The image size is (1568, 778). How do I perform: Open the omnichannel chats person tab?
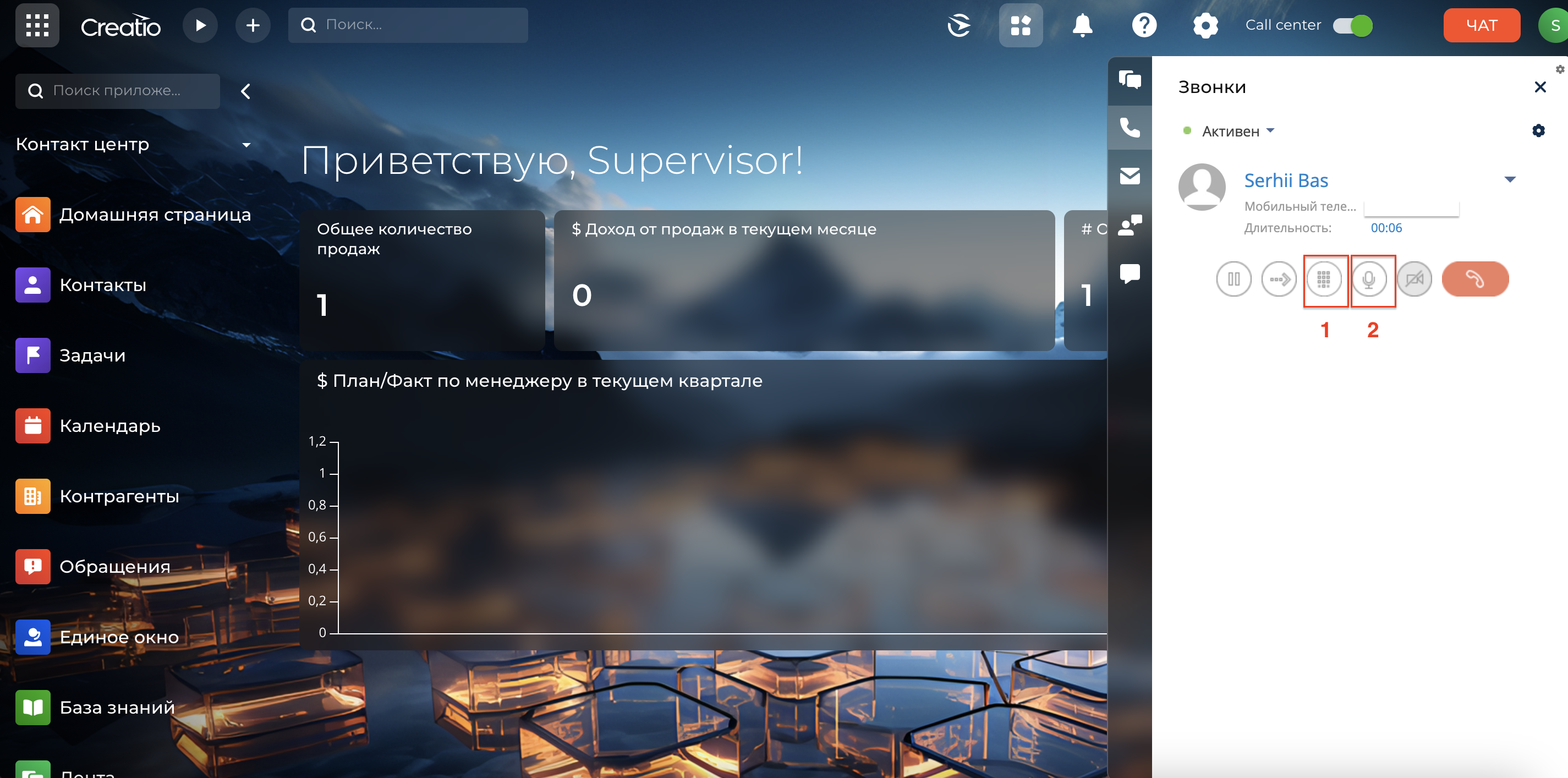[x=1130, y=224]
